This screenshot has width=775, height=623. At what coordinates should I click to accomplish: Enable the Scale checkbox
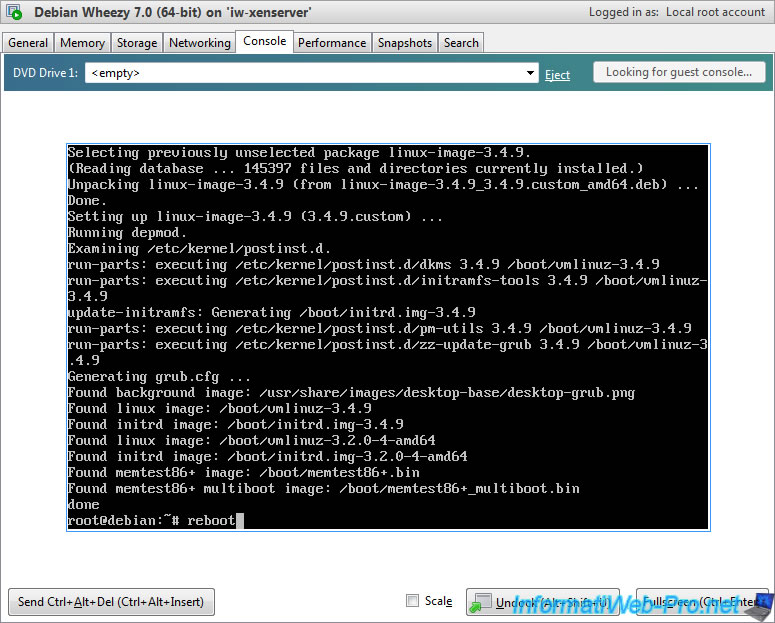(412, 600)
